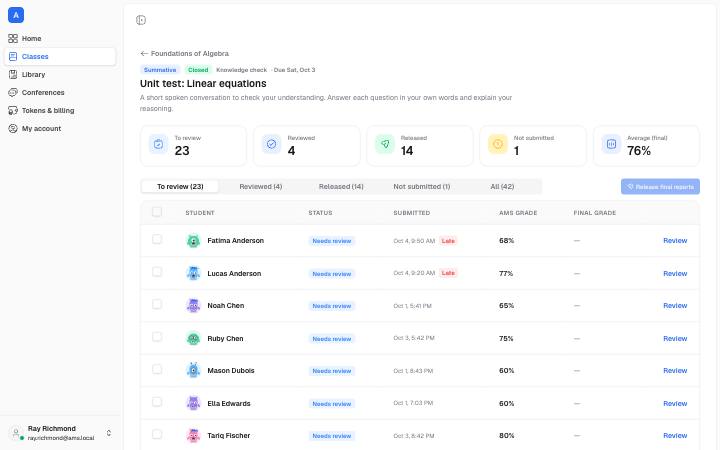Click the Reviewed checkmark icon
The width and height of the screenshot is (720, 450).
(271, 144)
